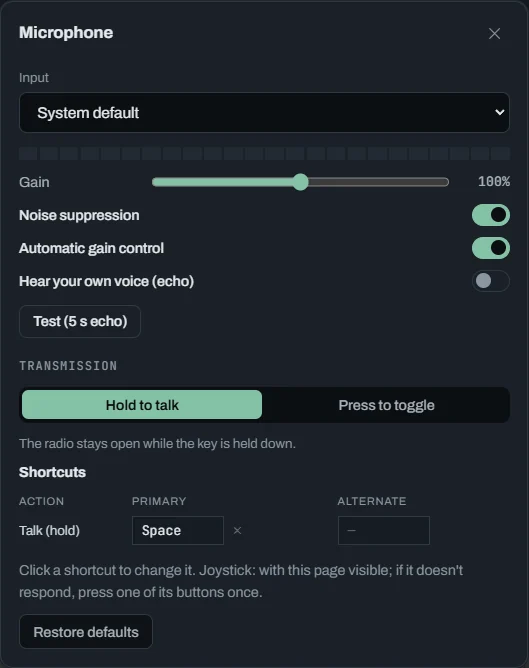Screen dimensions: 529x668
Task: Open the System default input dropdown
Action: [x=264, y=112]
